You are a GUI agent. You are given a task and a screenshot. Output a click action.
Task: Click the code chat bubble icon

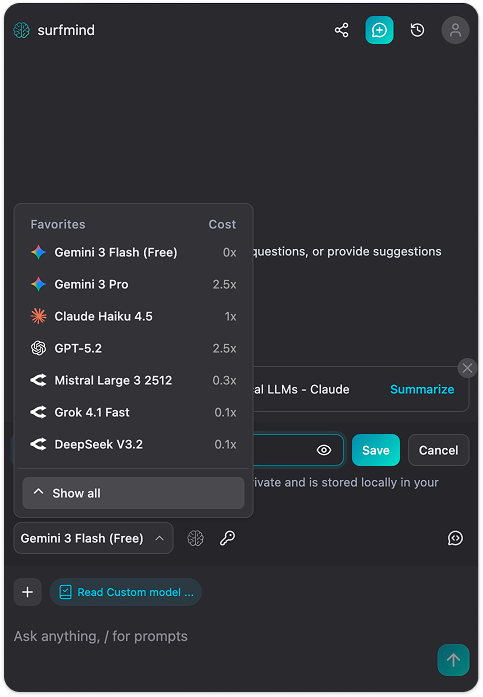(455, 538)
